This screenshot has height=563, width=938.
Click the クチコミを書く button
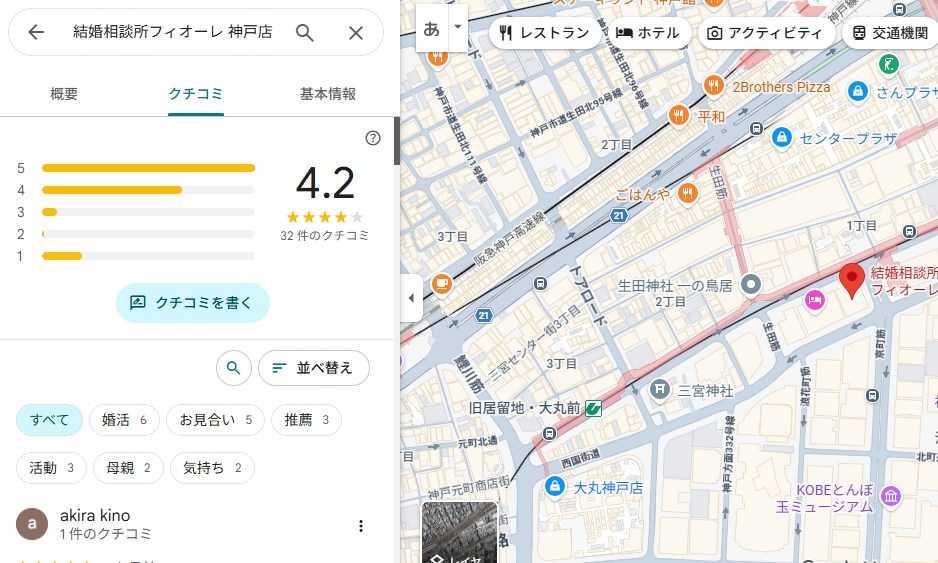click(x=193, y=302)
